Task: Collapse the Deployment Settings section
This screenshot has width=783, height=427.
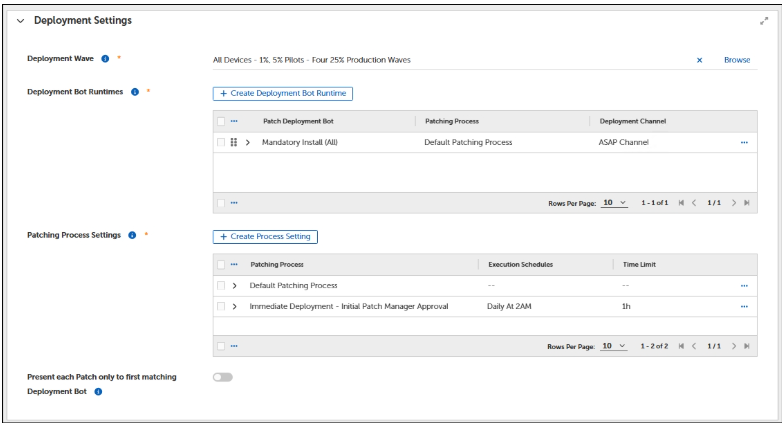Action: tap(20, 21)
